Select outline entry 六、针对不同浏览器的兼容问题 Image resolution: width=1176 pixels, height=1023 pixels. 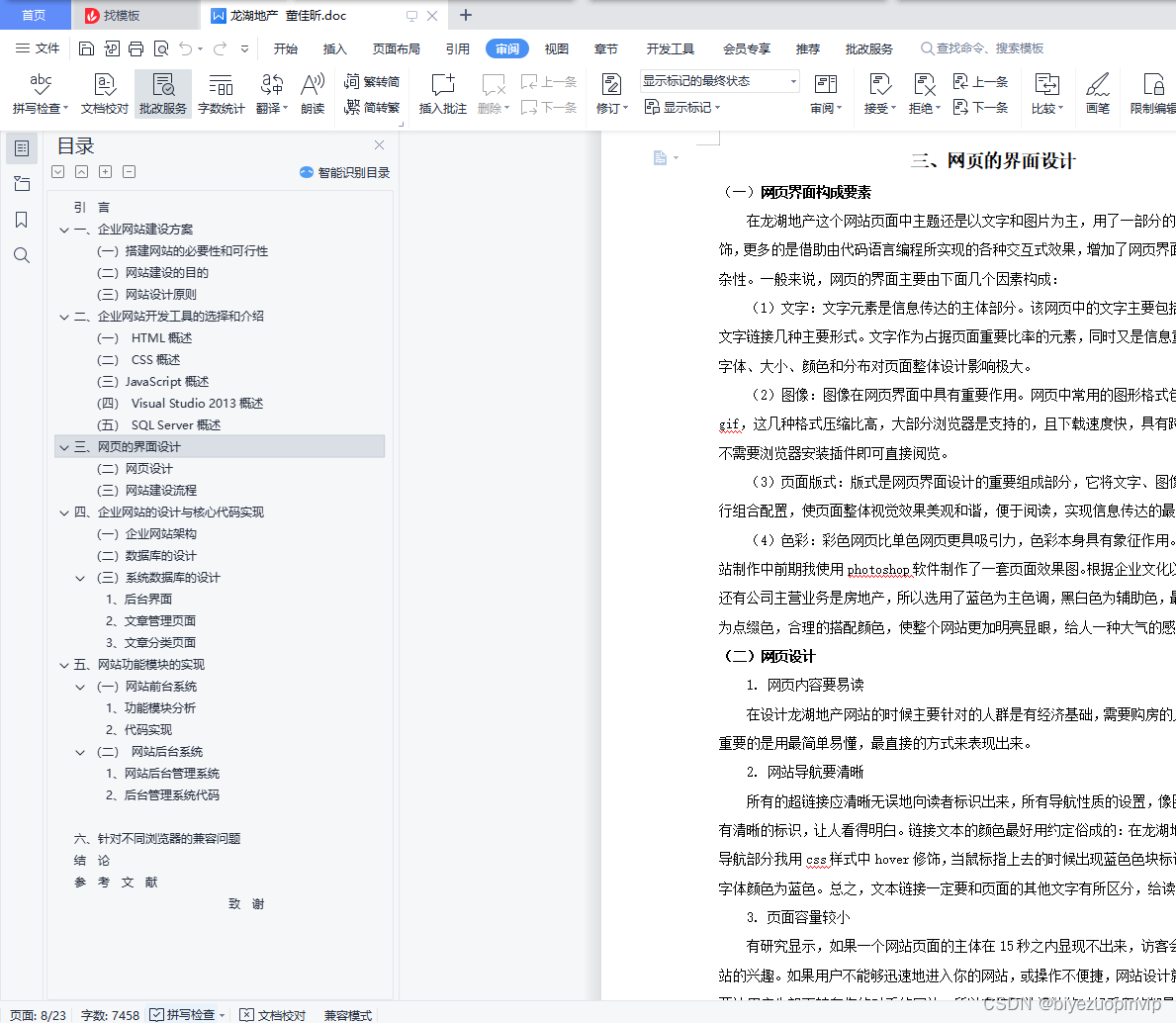point(157,839)
